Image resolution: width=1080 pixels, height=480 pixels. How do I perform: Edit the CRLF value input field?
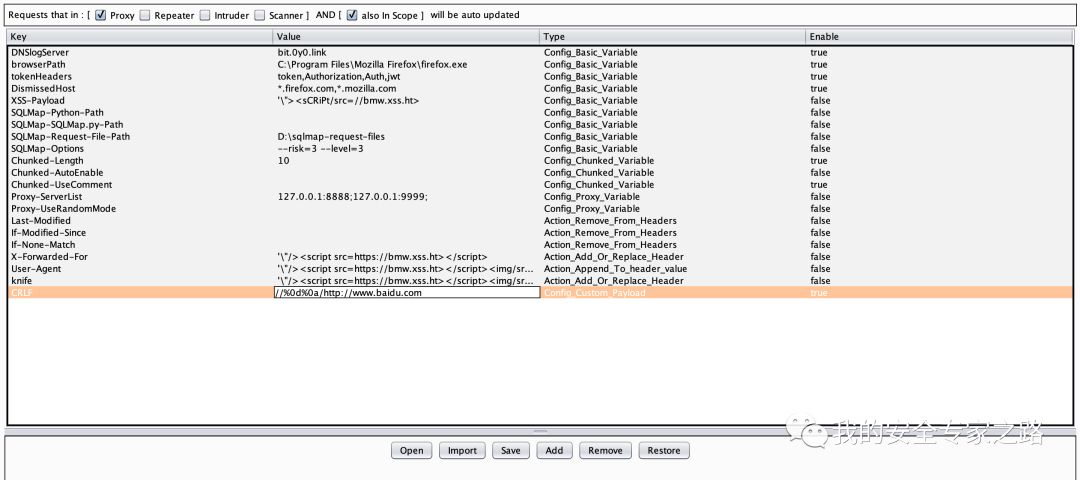[x=406, y=293]
